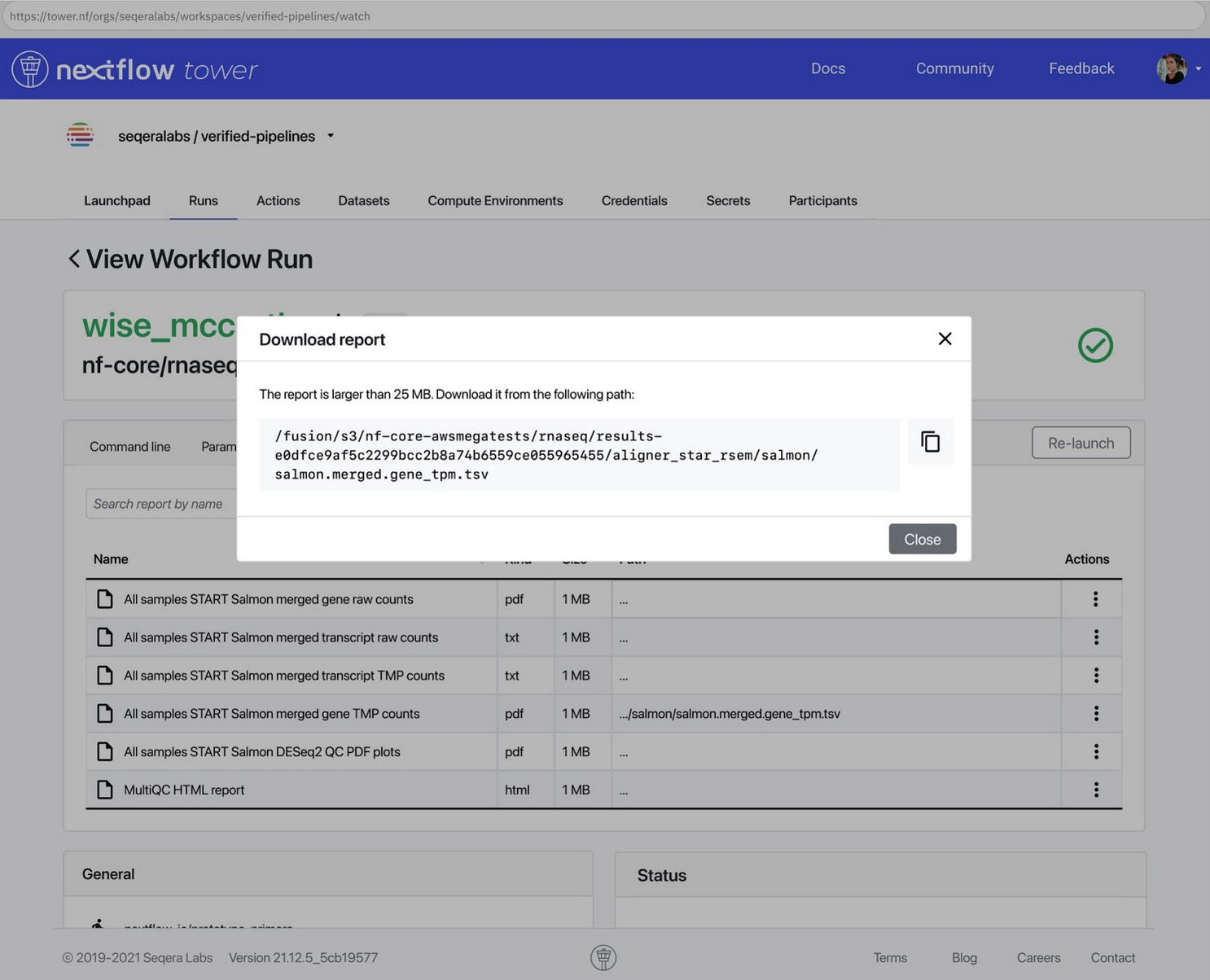1210x980 pixels.
Task: Open actions menu for DESeq2 QC PDF plots
Action: click(1096, 752)
